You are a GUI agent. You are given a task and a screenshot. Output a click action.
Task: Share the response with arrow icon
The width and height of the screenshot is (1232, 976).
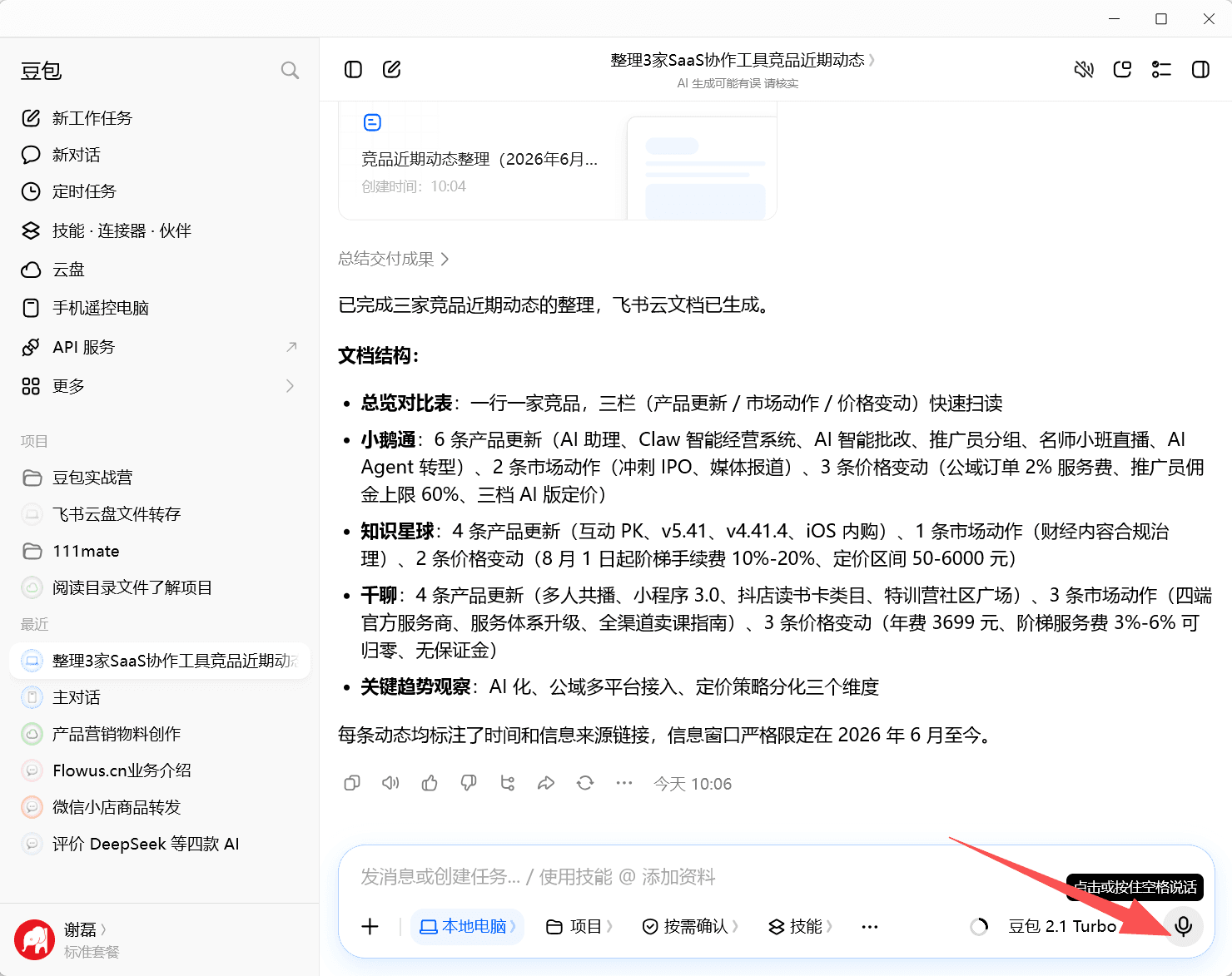pyautogui.click(x=546, y=783)
